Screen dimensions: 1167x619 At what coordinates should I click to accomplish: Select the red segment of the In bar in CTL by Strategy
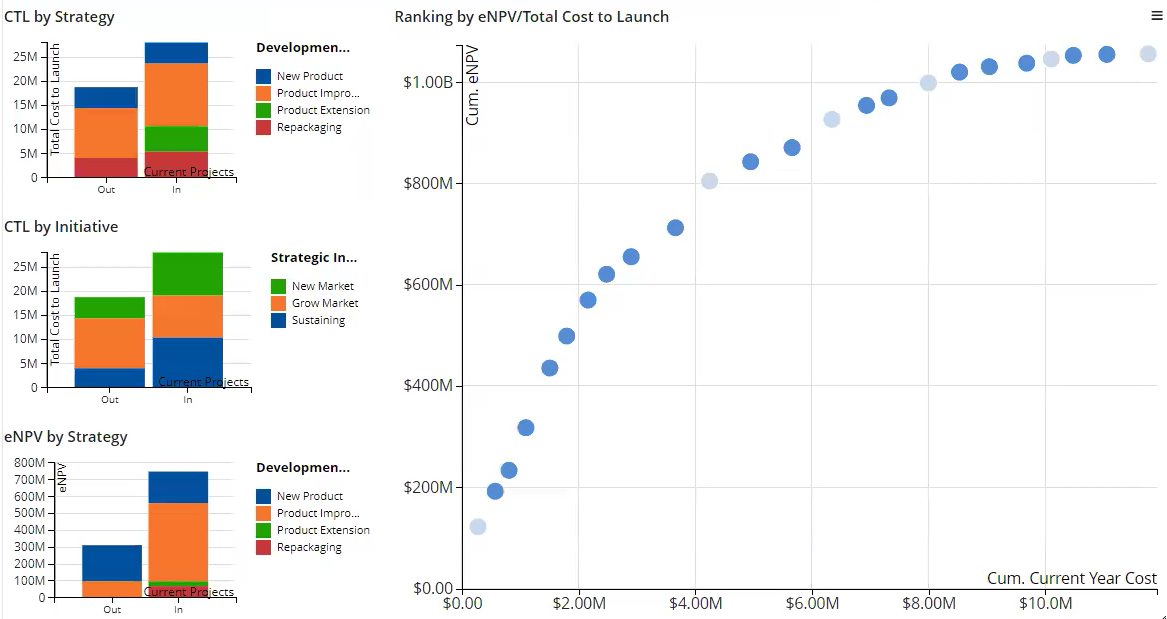[x=176, y=164]
